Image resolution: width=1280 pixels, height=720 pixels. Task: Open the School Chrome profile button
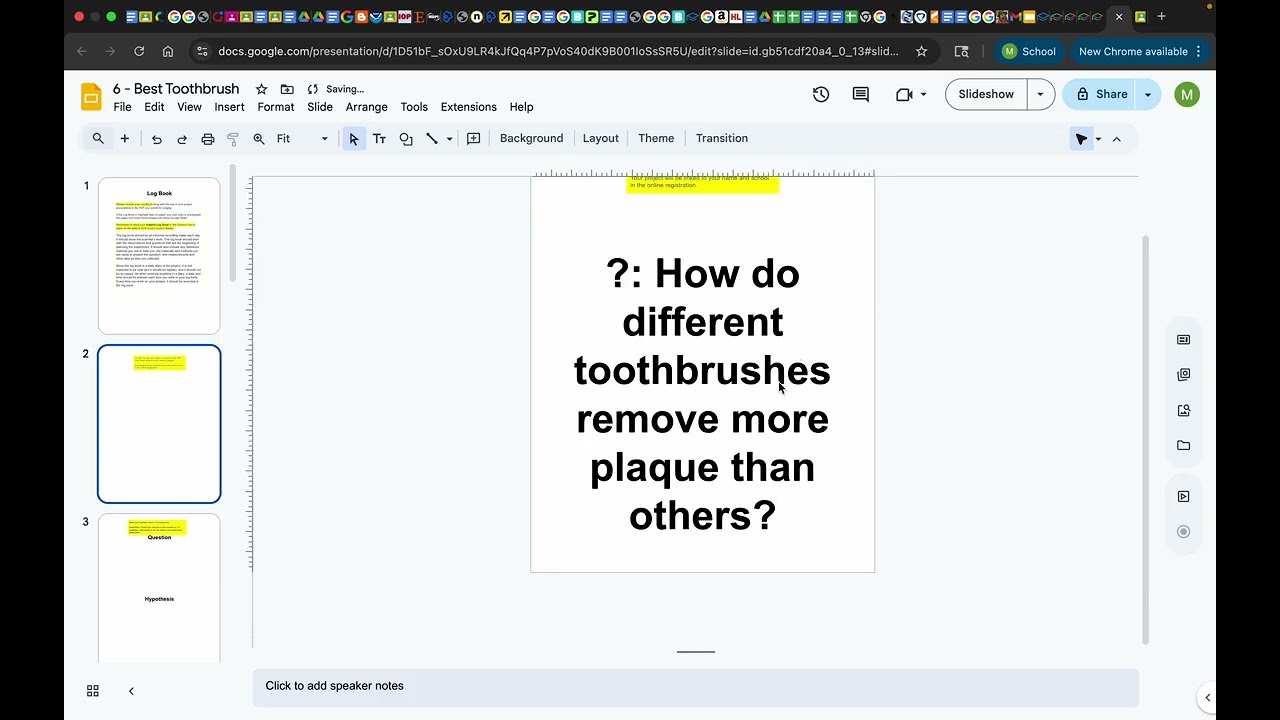[x=1029, y=51]
